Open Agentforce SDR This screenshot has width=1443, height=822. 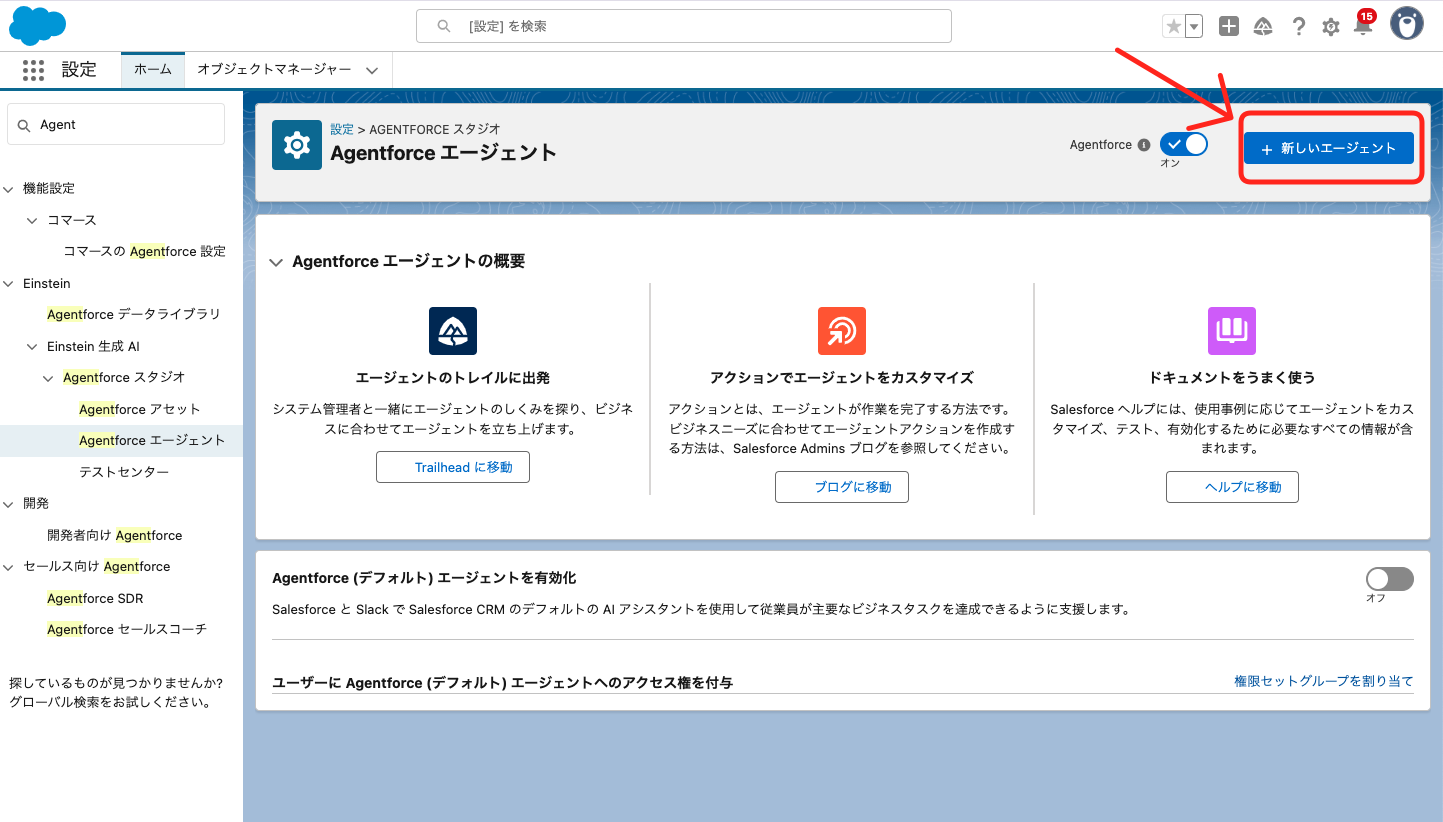(x=95, y=598)
